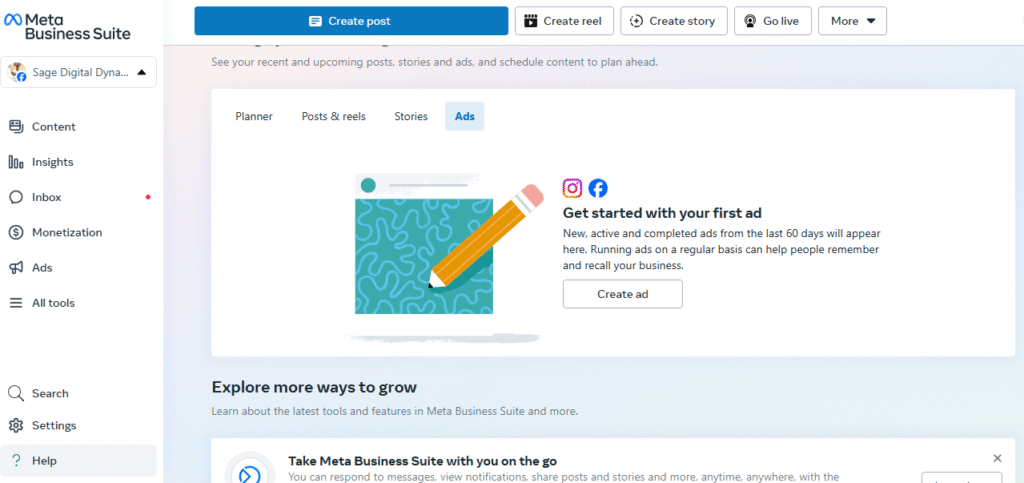Click the Facebook logo icon
Viewport: 1024px width, 483px height.
598,188
